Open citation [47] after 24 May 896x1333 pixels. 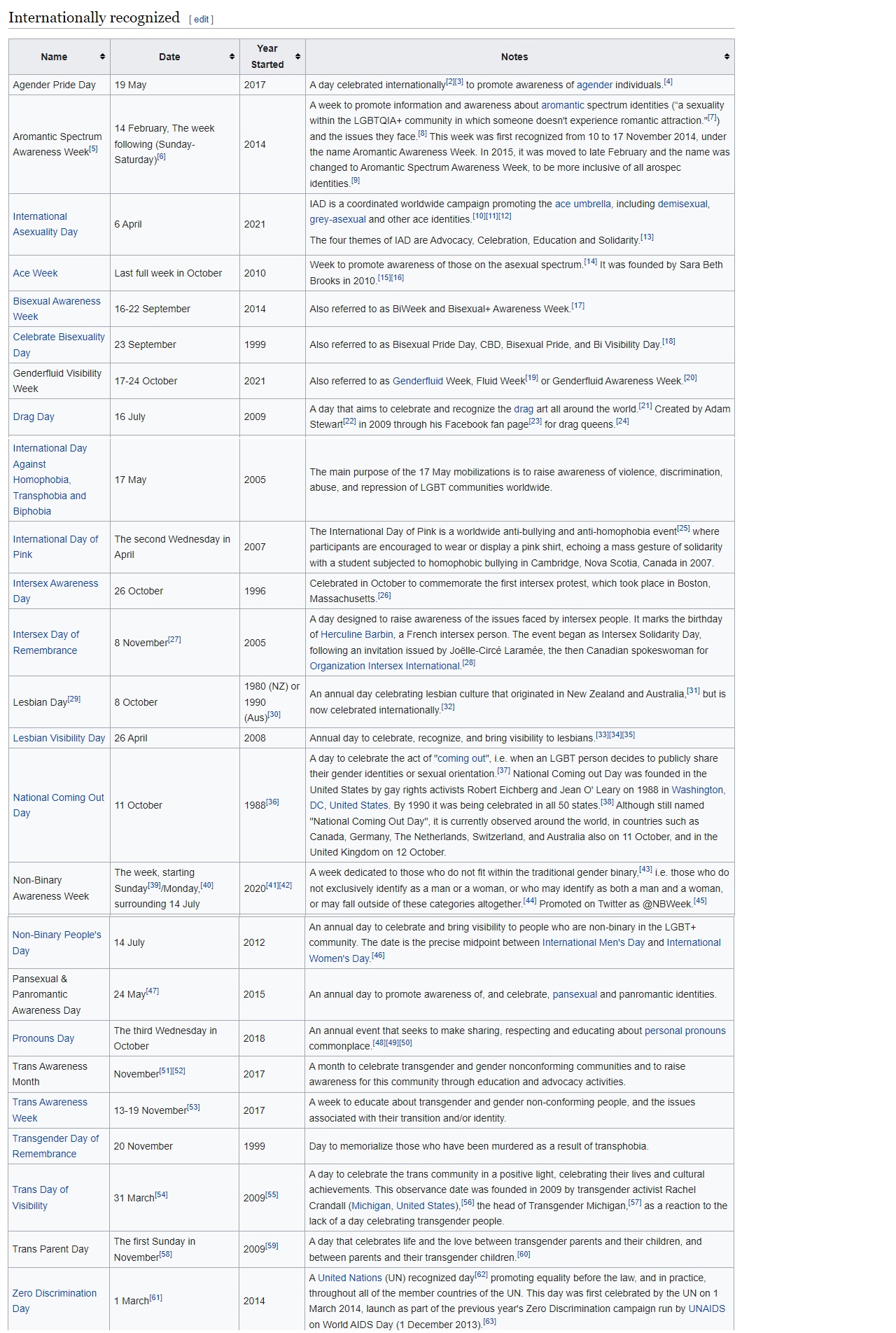click(152, 991)
